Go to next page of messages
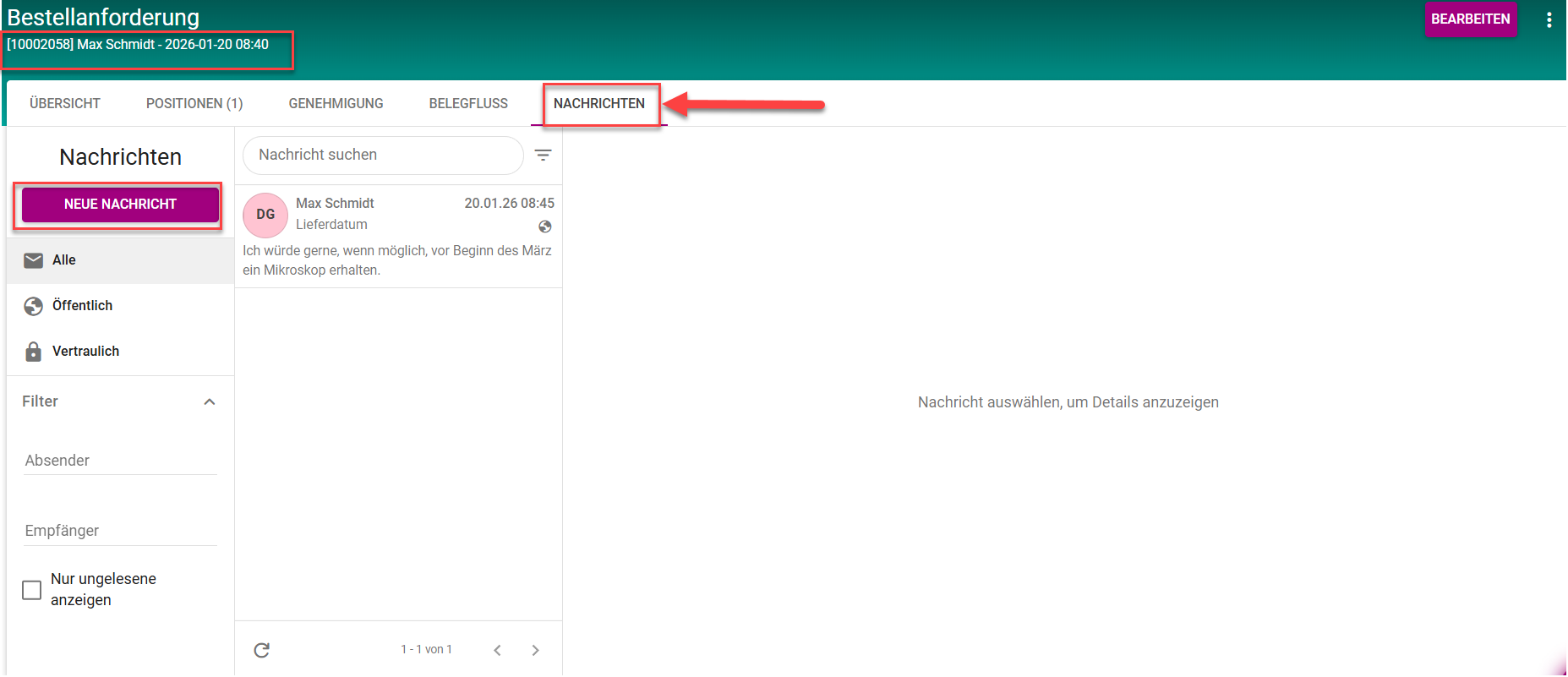The width and height of the screenshot is (1568, 677). point(535,650)
